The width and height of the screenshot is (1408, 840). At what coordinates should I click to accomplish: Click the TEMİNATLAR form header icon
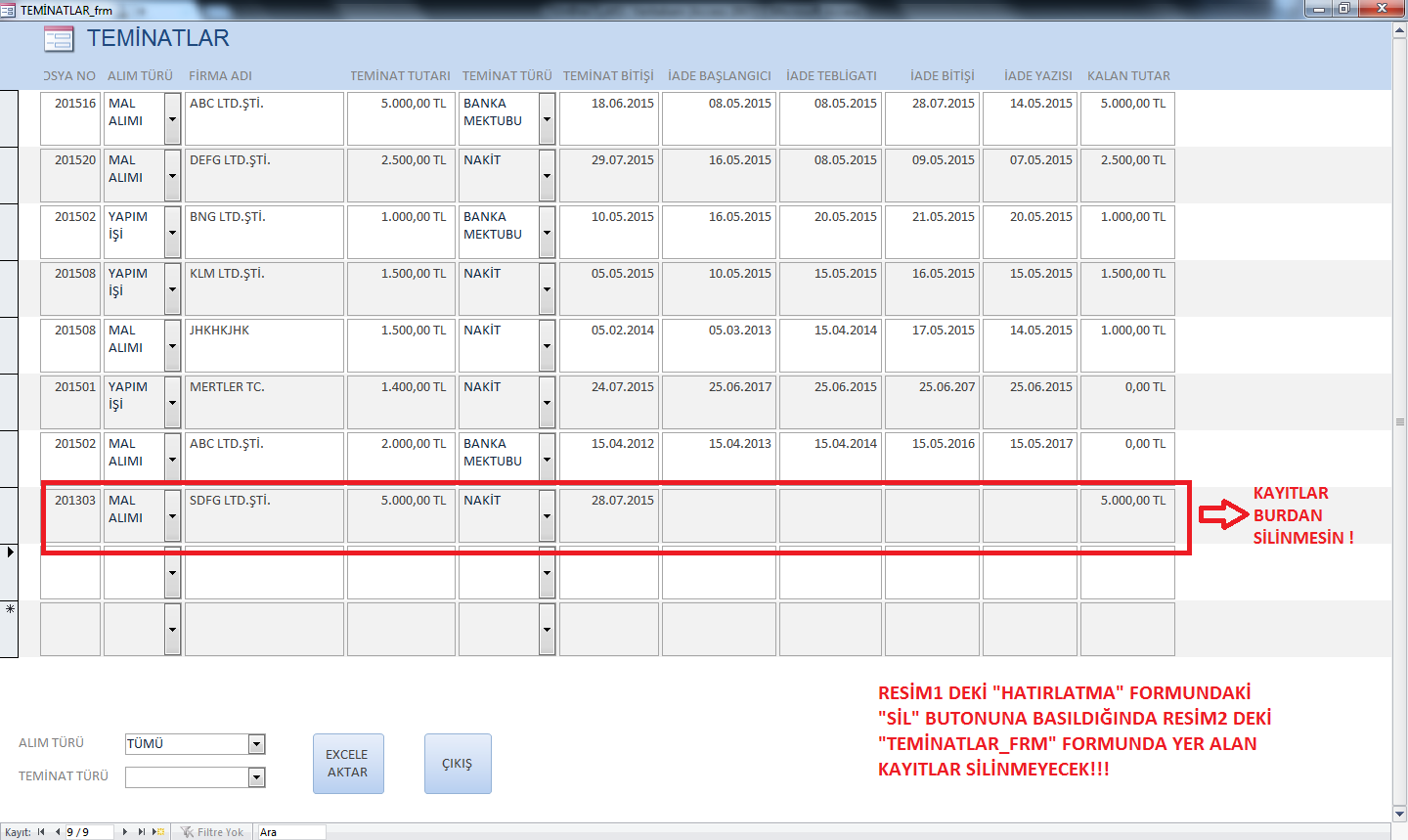(59, 39)
